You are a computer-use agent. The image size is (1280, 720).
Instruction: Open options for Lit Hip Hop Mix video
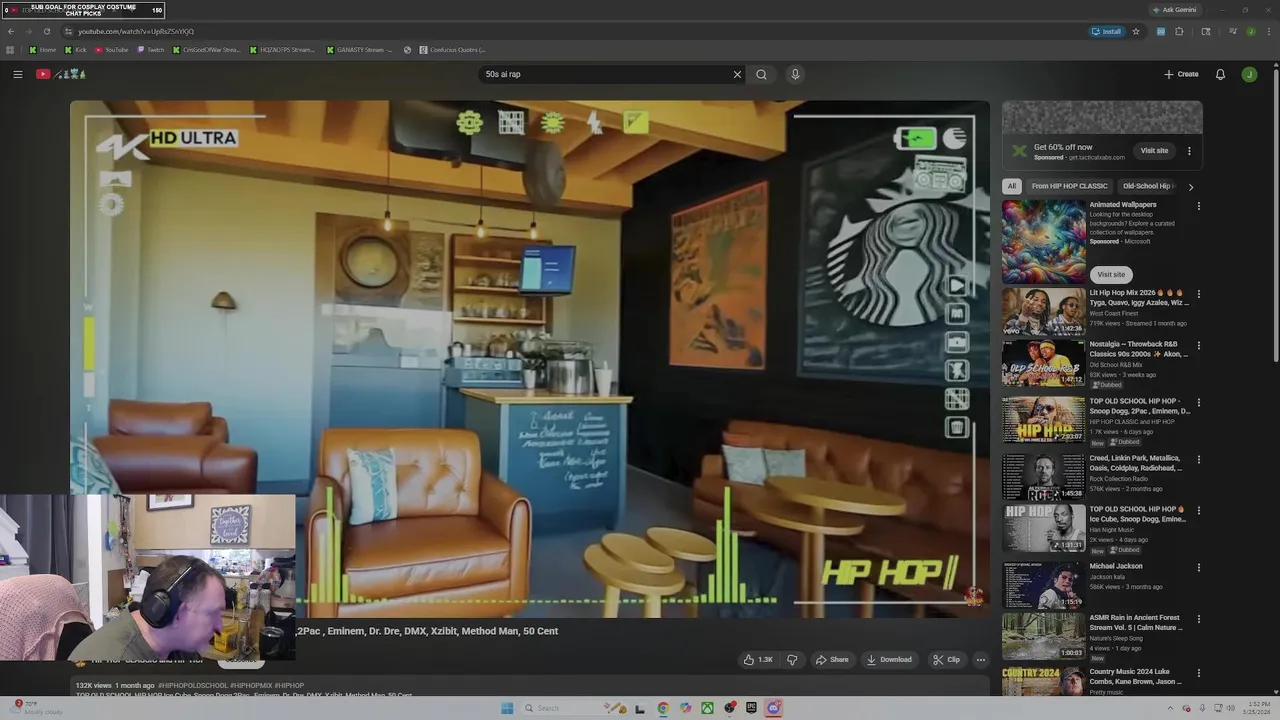(1198, 294)
